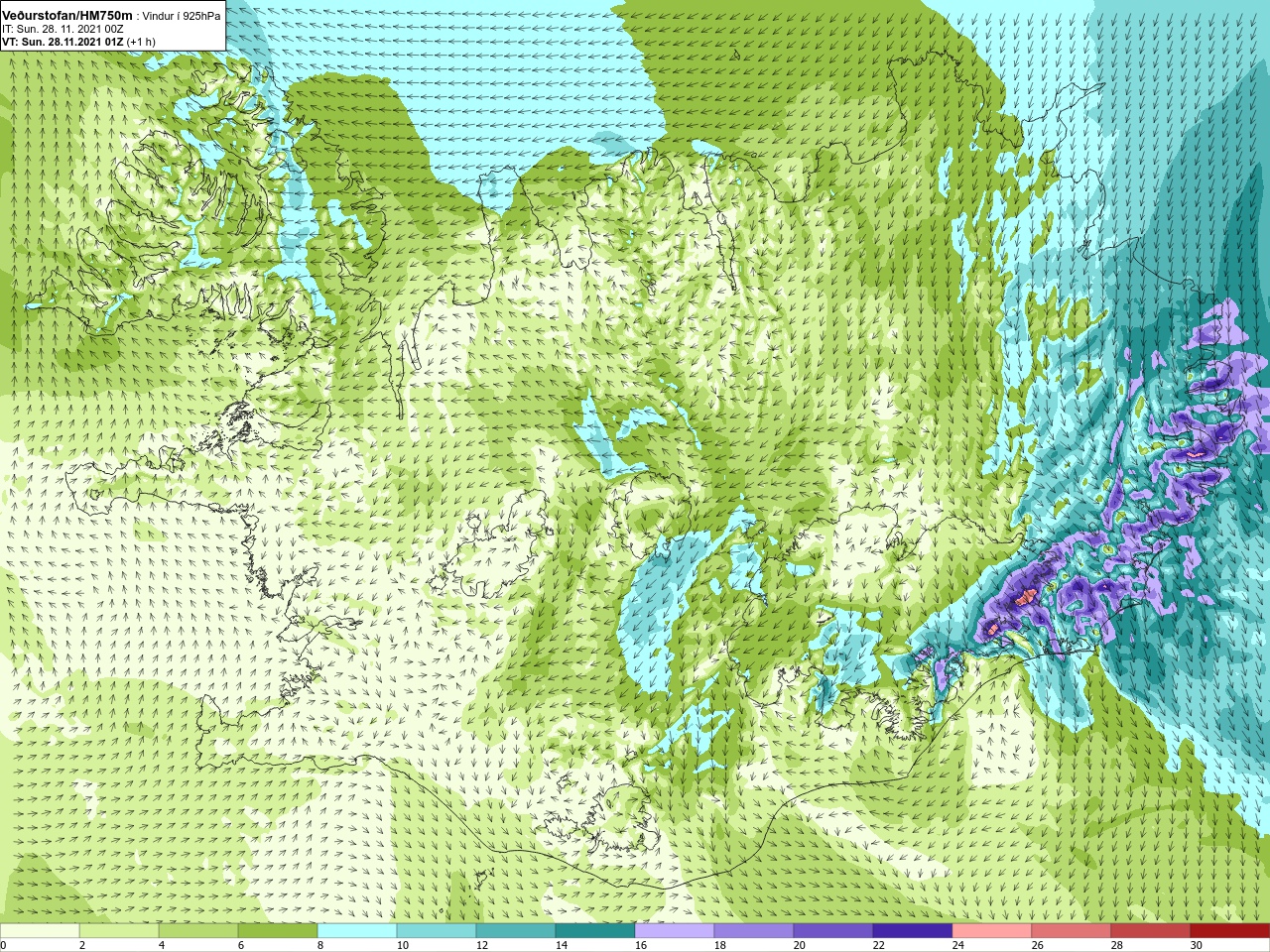1270x952 pixels.
Task: Click the 2–4 light green legend swatch
Action: tap(119, 931)
